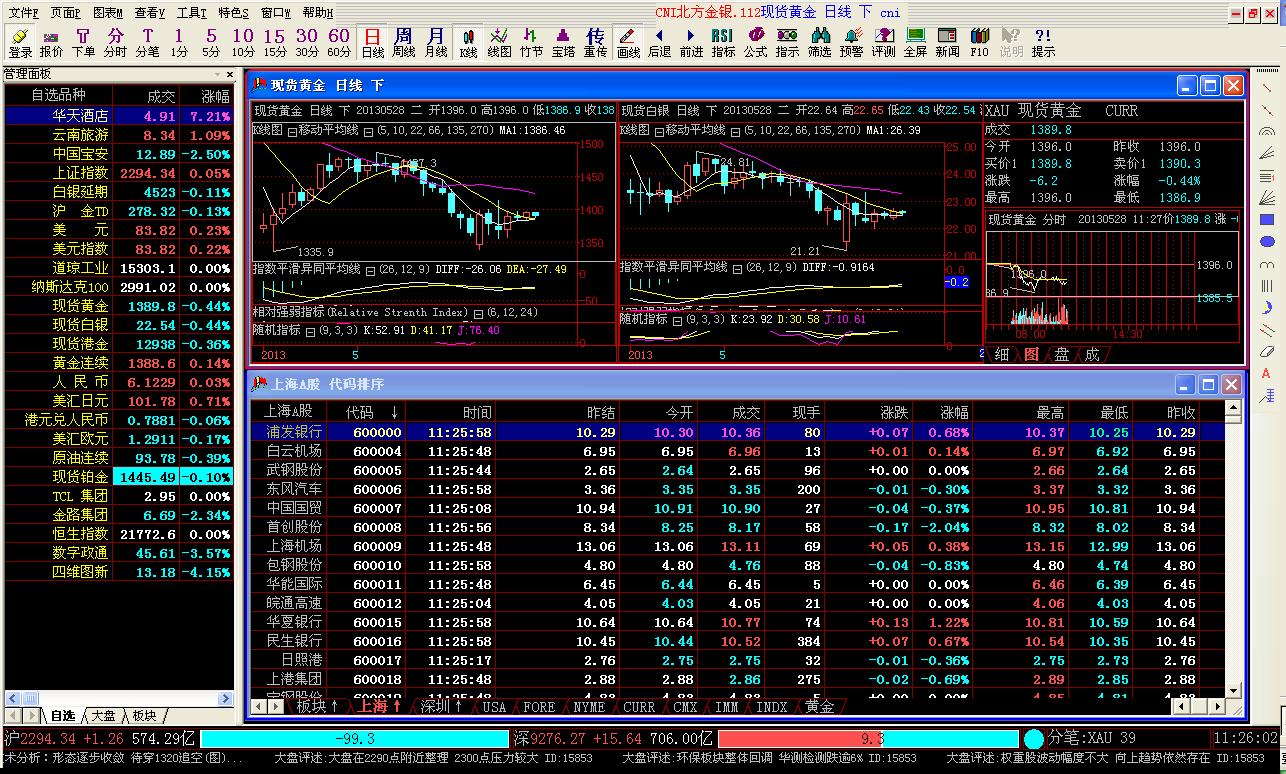Click the 登录 login toolbar icon

pyautogui.click(x=20, y=42)
